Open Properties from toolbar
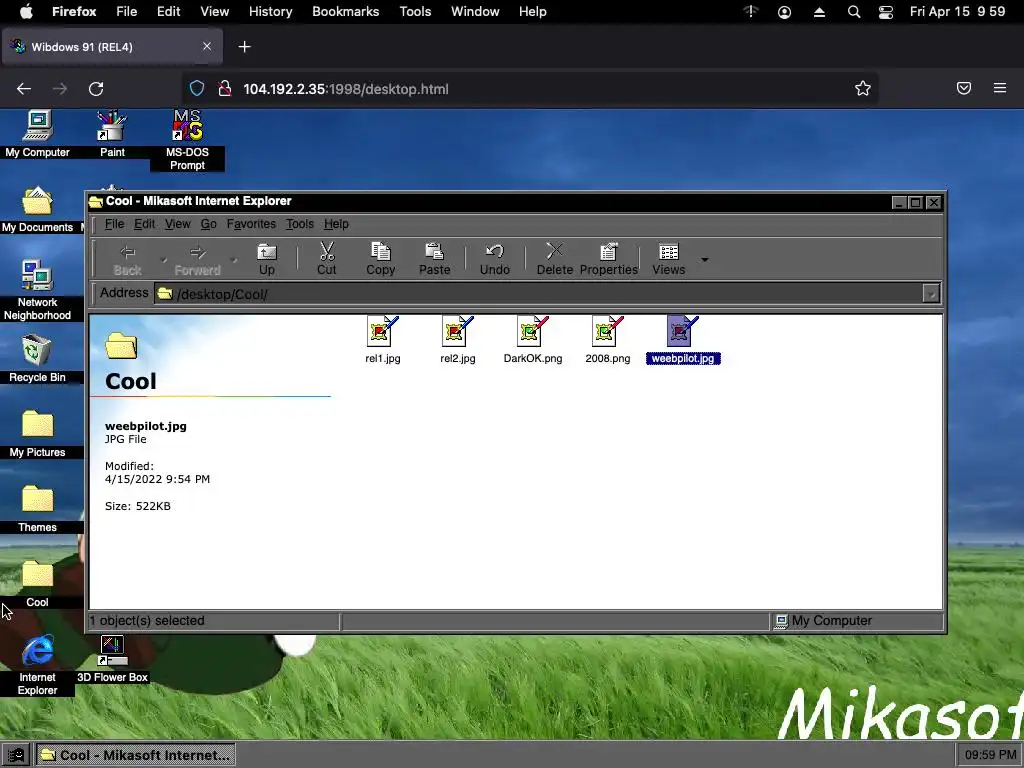Viewport: 1024px width, 768px height. pos(609,259)
